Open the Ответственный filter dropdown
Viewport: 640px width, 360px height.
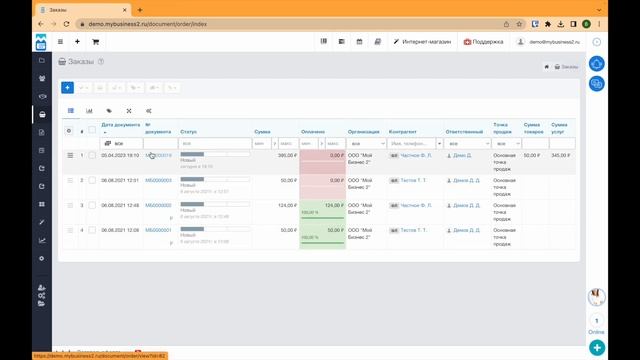point(467,144)
